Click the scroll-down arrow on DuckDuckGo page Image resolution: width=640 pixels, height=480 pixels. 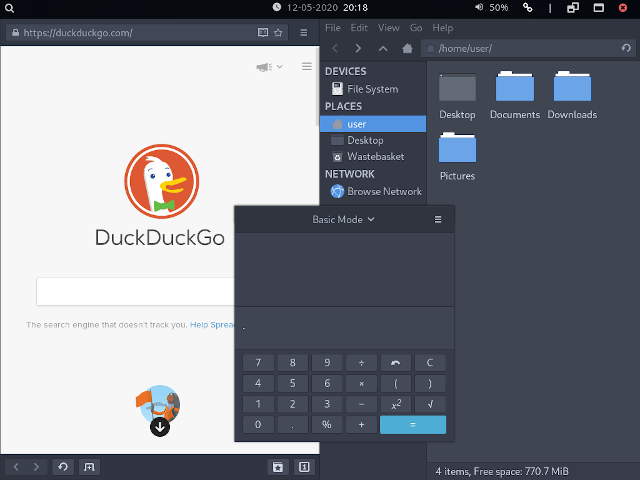(x=160, y=427)
